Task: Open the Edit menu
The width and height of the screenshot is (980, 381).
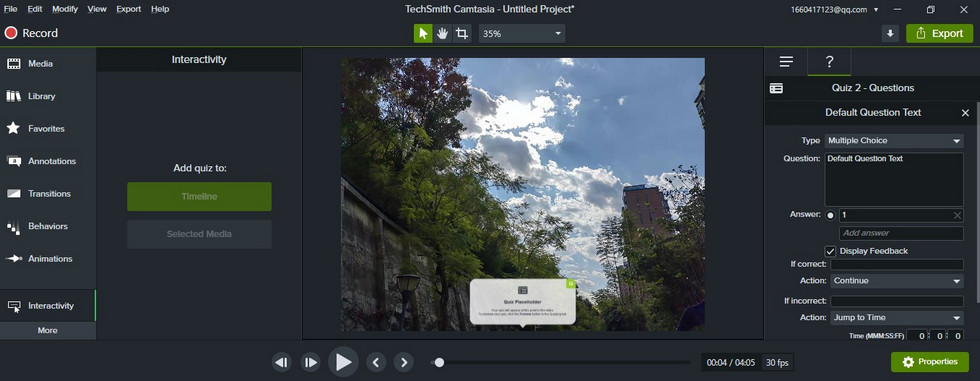Action: [35, 9]
